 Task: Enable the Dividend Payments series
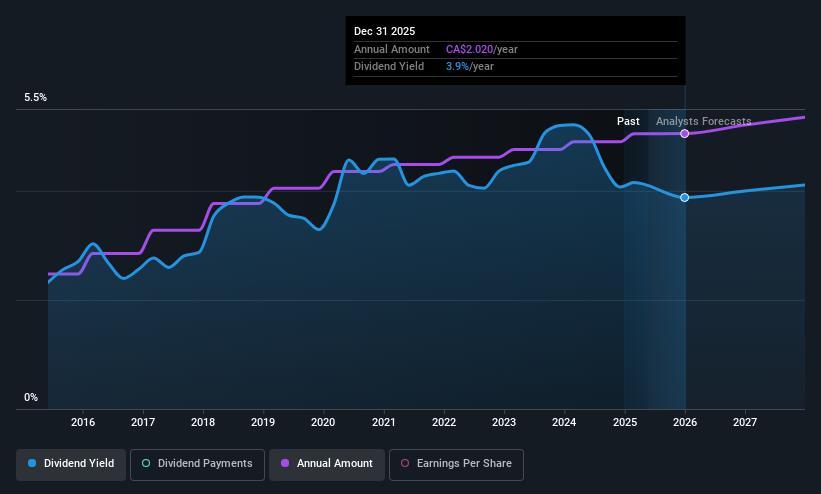pos(197,464)
